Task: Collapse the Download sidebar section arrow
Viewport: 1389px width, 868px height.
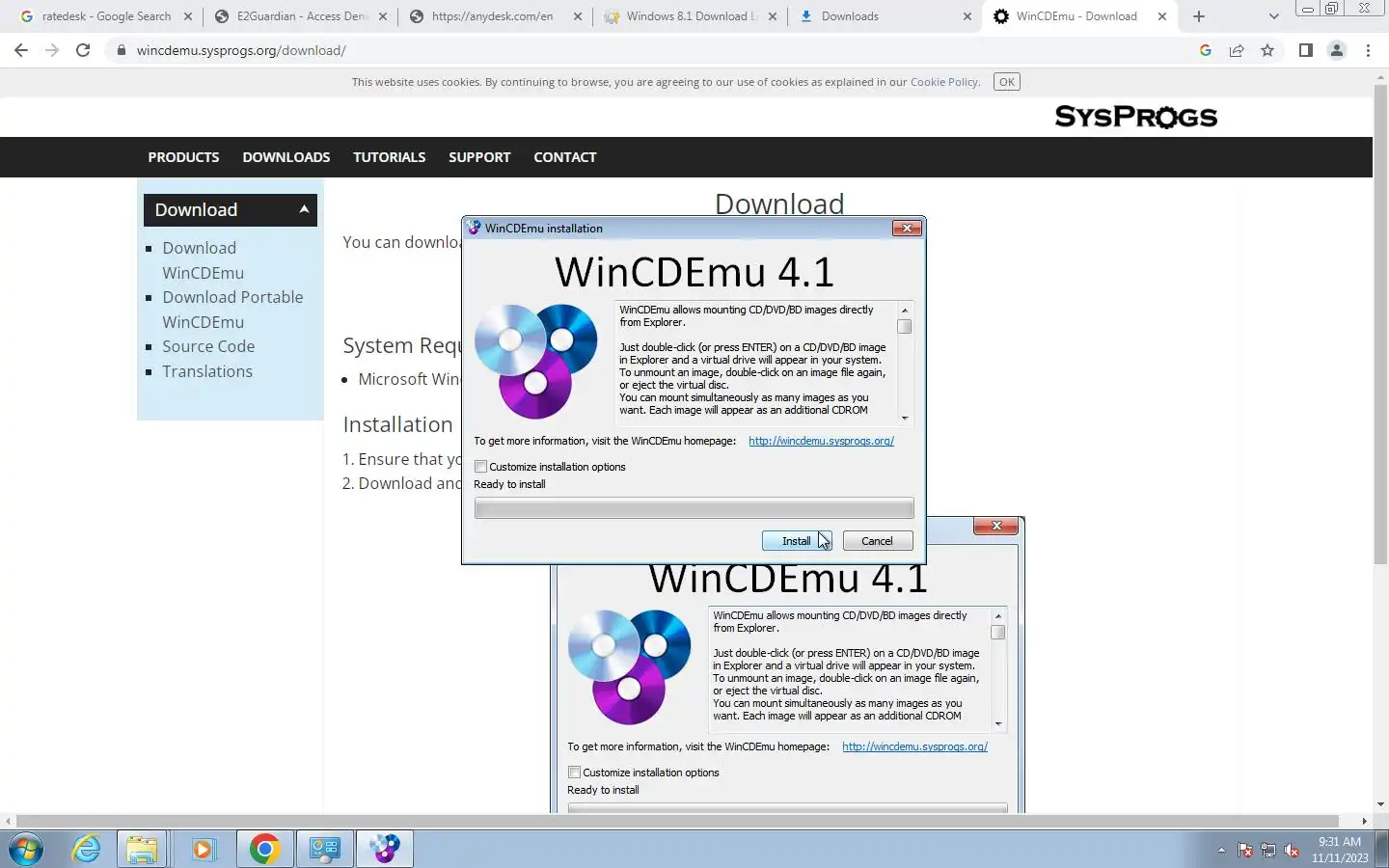Action: pos(304,209)
